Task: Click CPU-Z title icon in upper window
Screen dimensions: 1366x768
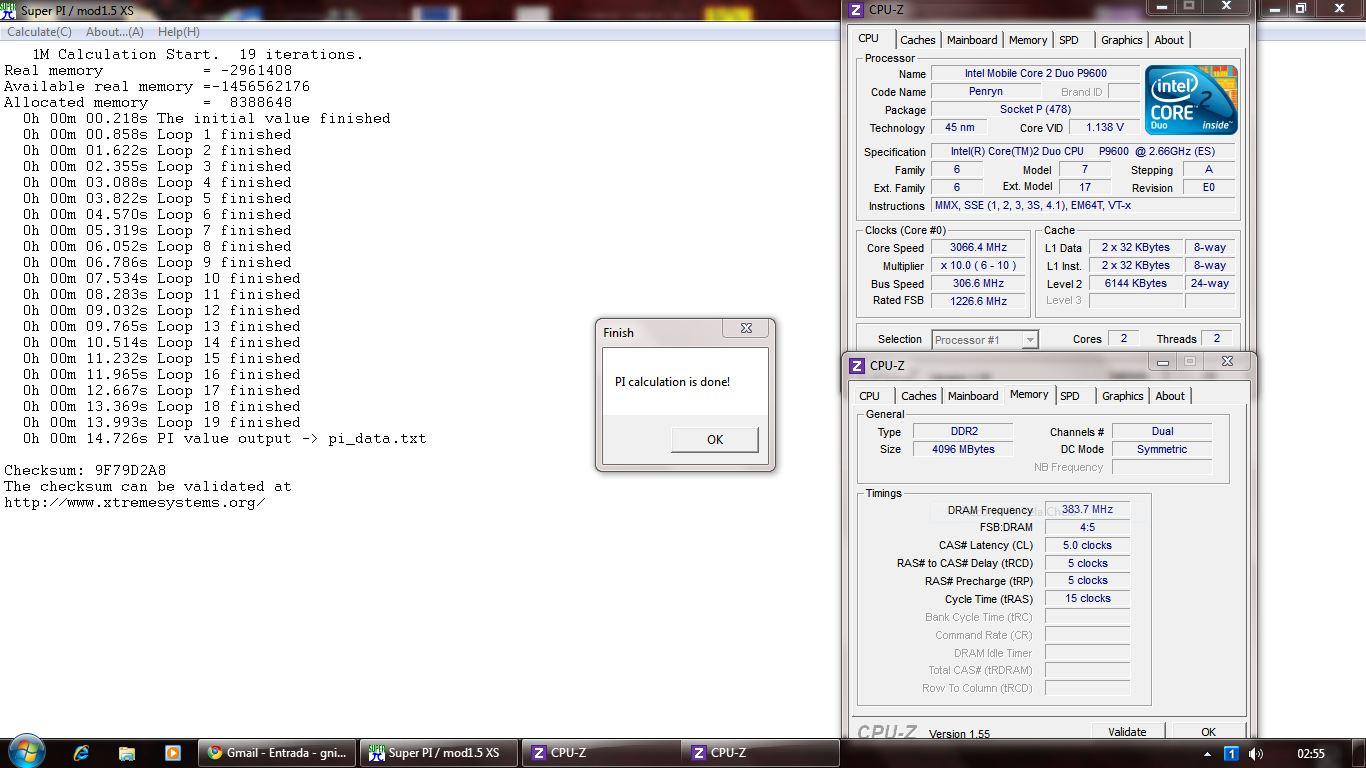Action: (x=855, y=10)
